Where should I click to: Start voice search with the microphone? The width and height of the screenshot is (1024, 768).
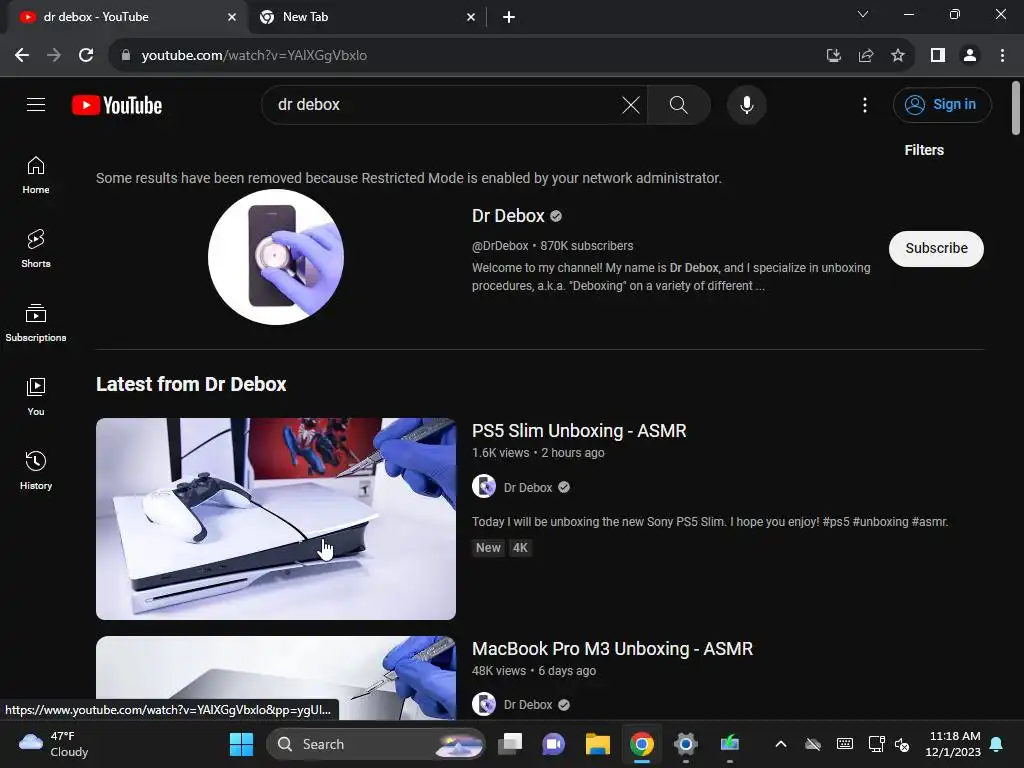pos(746,104)
